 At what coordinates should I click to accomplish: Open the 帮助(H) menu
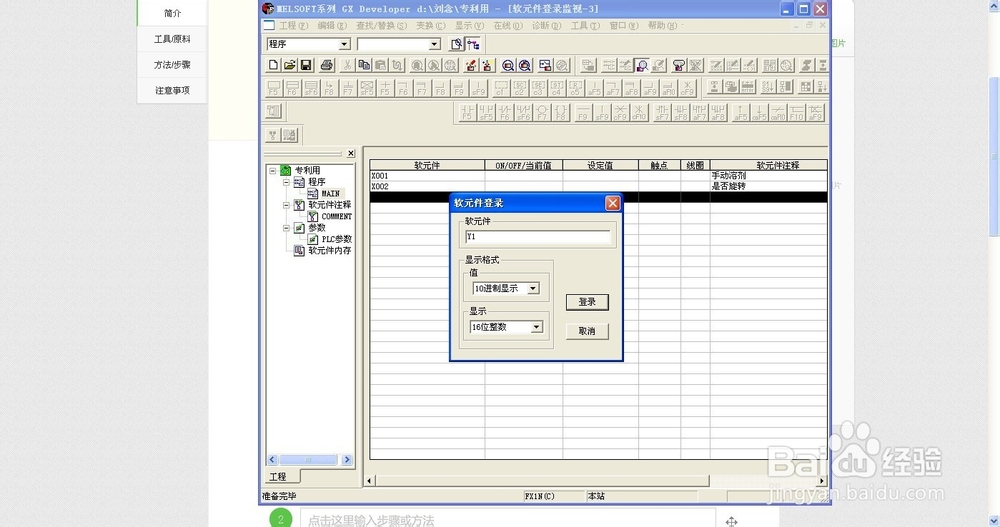pos(662,26)
